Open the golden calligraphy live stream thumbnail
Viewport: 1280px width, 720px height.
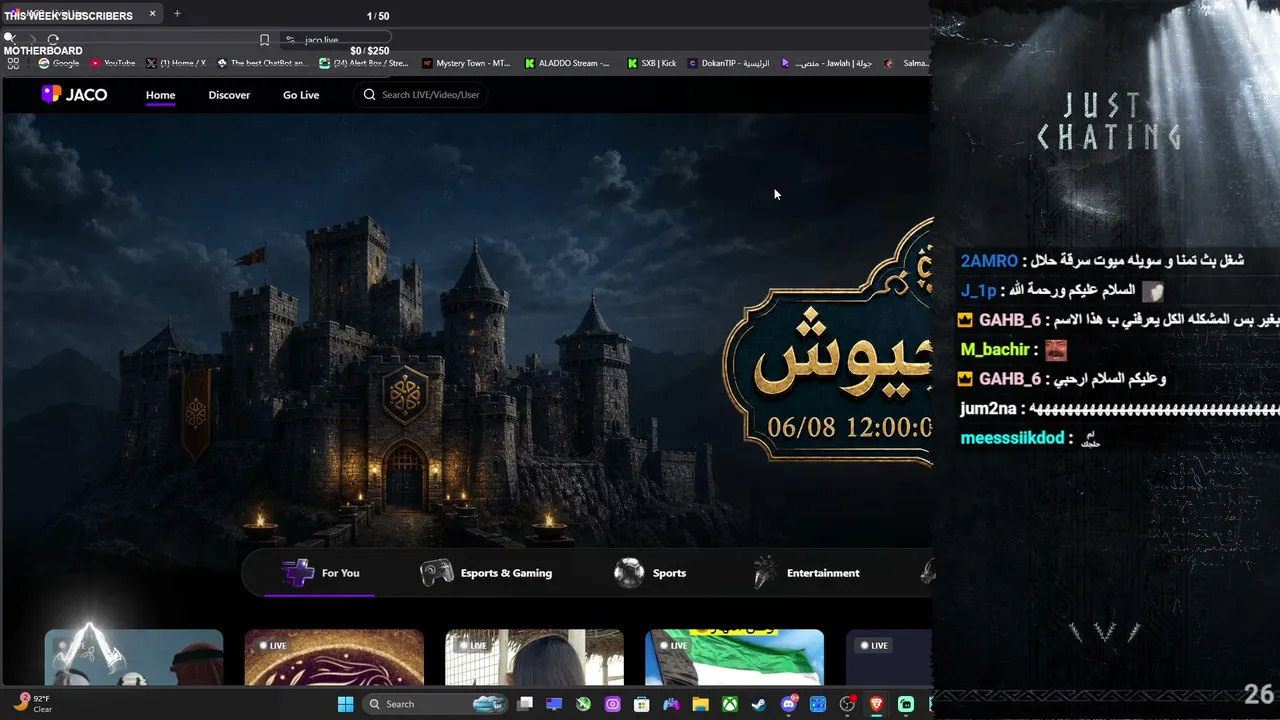click(x=334, y=657)
